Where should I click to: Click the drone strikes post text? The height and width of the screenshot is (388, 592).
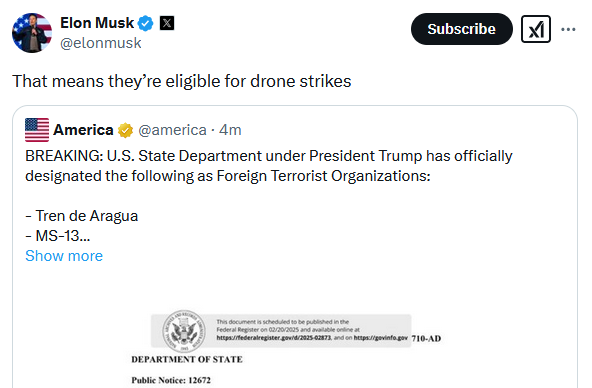[182, 81]
